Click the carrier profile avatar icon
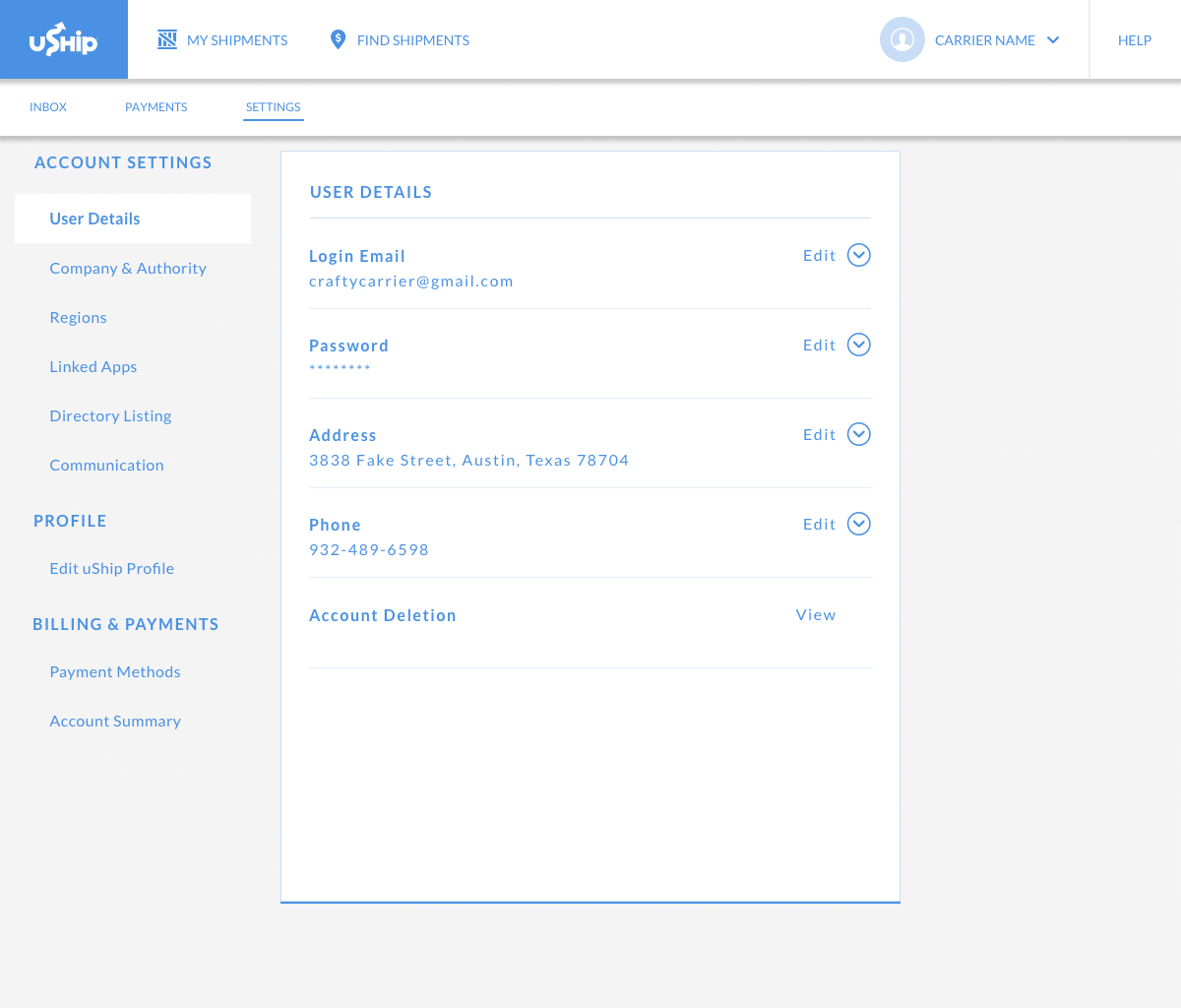The height and width of the screenshot is (1008, 1181). point(902,39)
